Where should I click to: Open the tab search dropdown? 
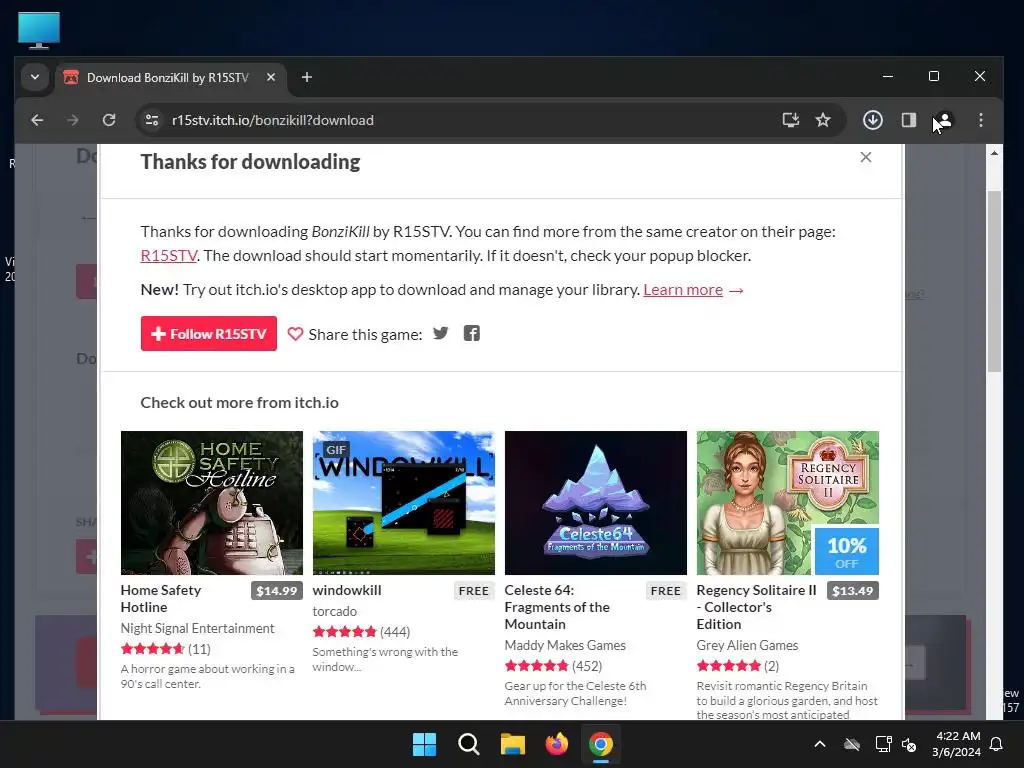[x=35, y=77]
